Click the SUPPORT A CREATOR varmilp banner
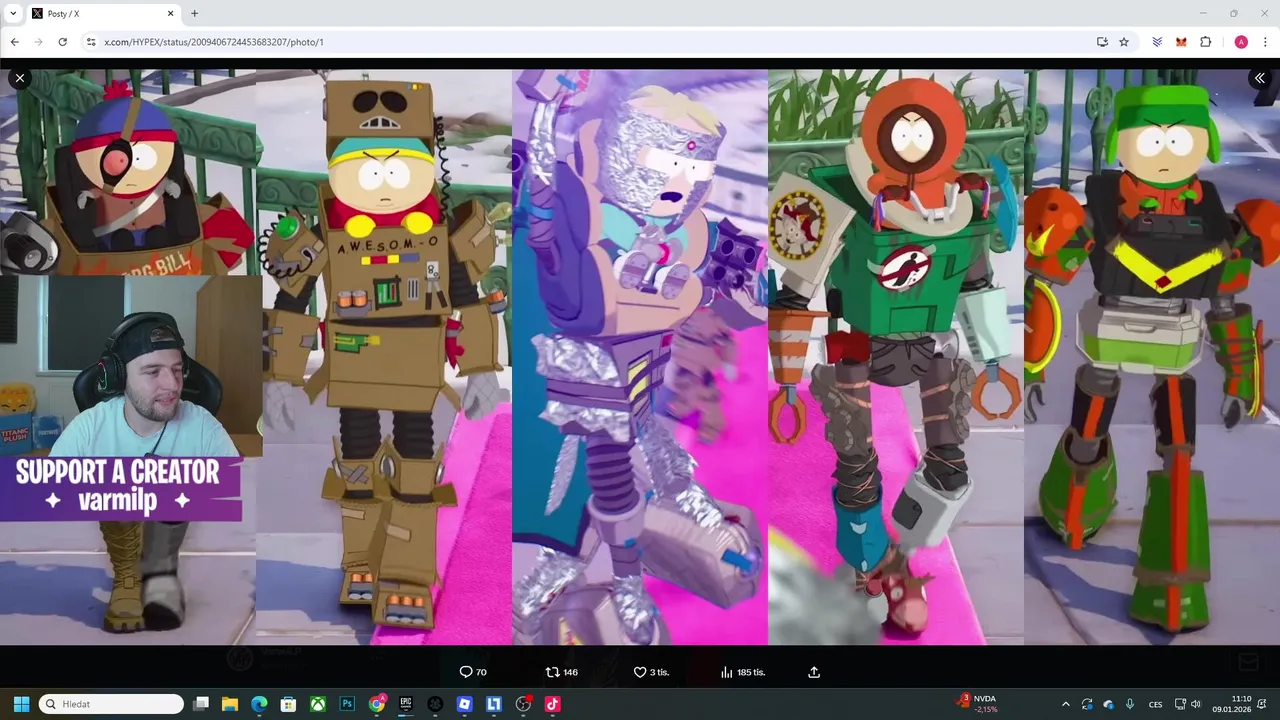This screenshot has width=1280, height=720. [119, 487]
